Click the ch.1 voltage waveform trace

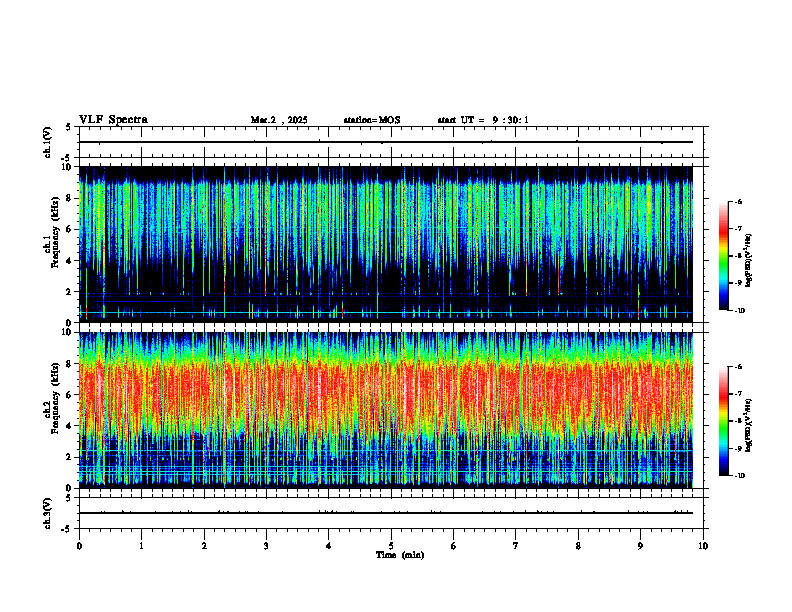(386, 142)
